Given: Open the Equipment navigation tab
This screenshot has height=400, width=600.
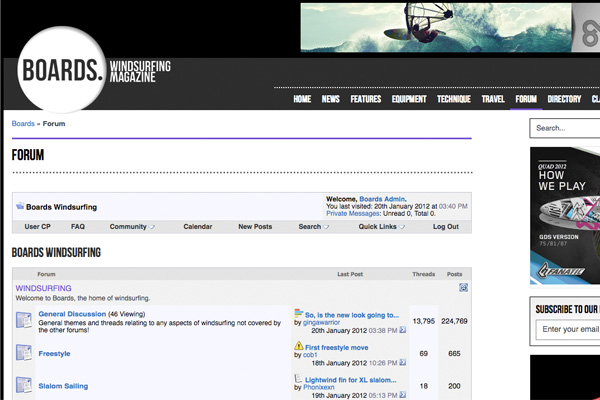Looking at the screenshot, I should pos(409,100).
